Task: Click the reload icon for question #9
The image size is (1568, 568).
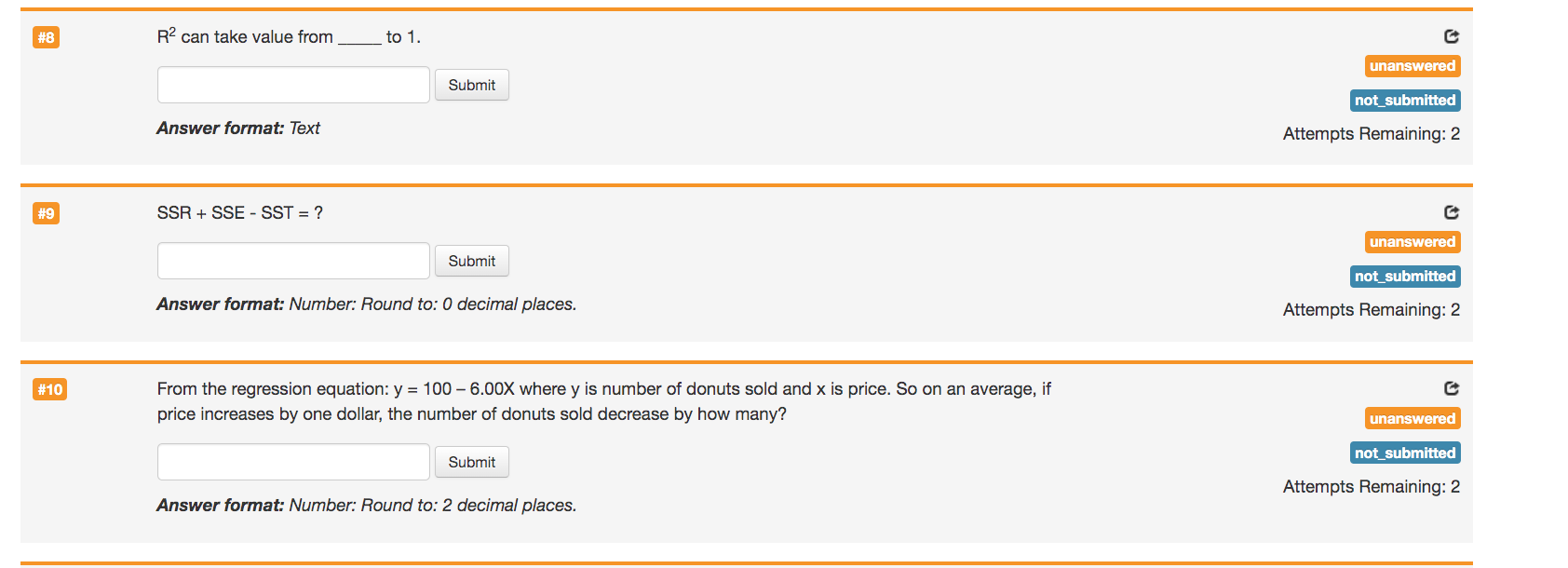Action: click(1451, 212)
